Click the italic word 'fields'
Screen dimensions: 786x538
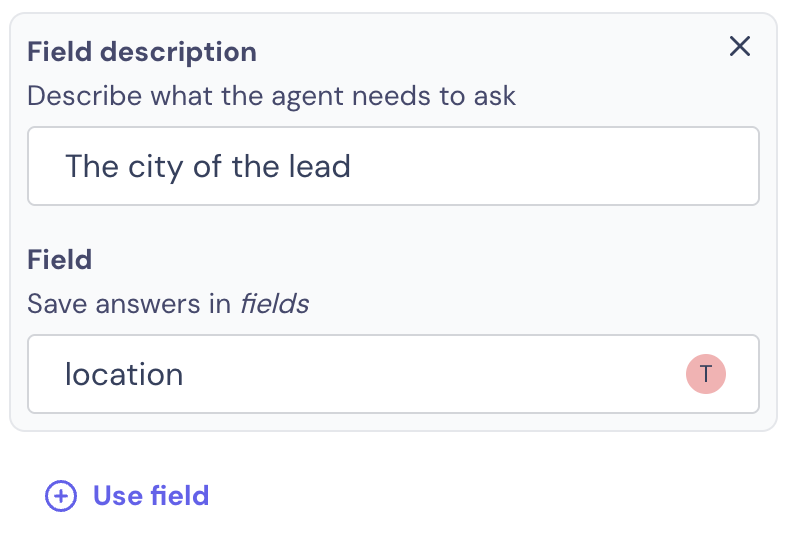[x=275, y=304]
